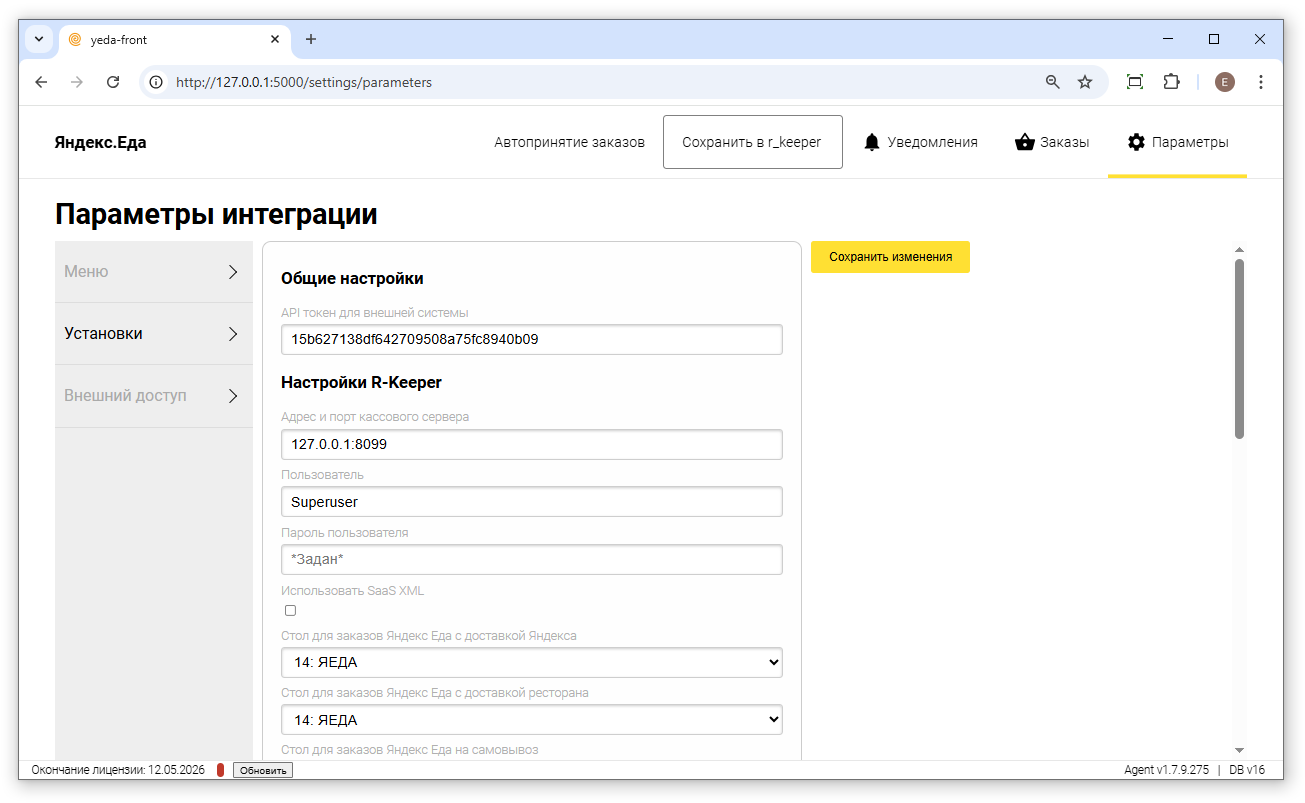Open the tab search dropdown arrow
Image resolution: width=1305 pixels, height=803 pixels.
(39, 39)
